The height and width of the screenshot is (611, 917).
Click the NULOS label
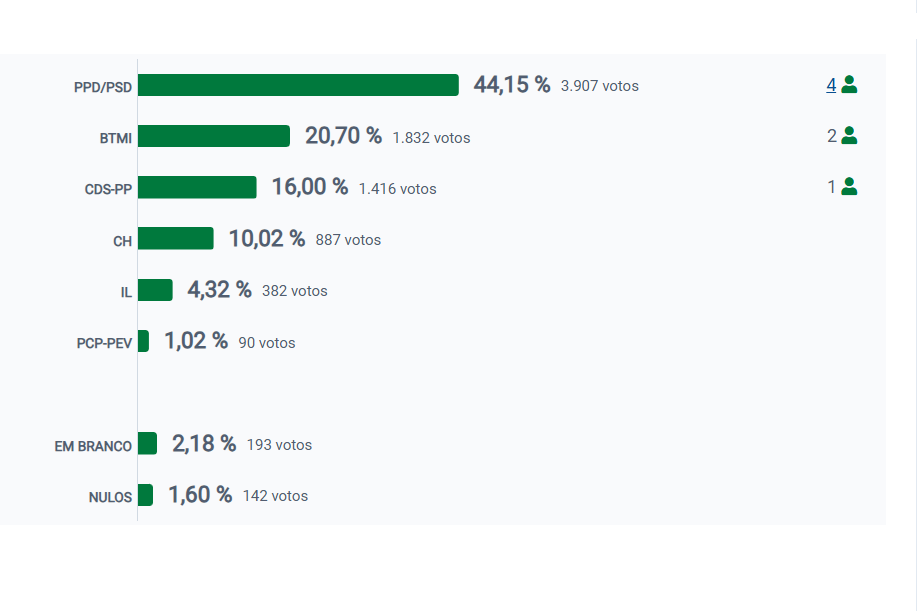click(110, 497)
